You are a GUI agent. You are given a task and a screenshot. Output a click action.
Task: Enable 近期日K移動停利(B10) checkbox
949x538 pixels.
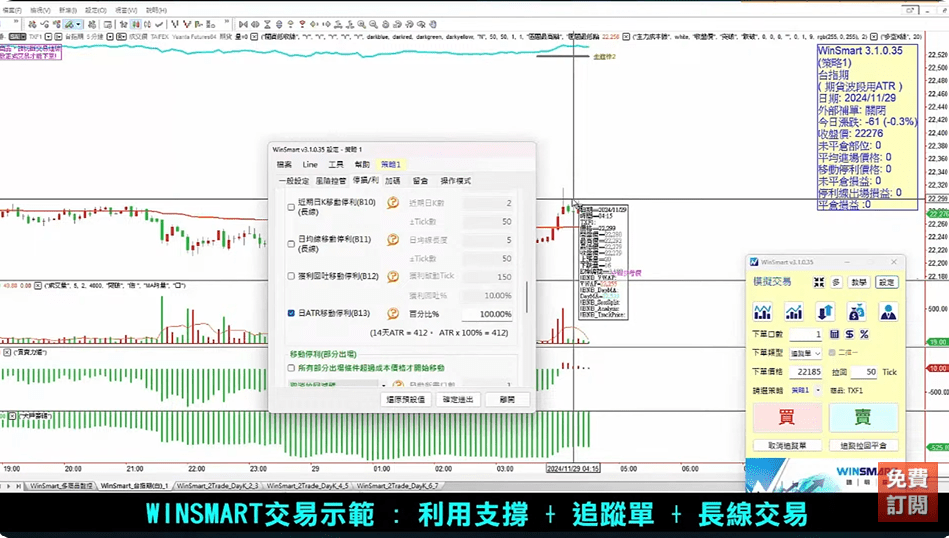291,206
